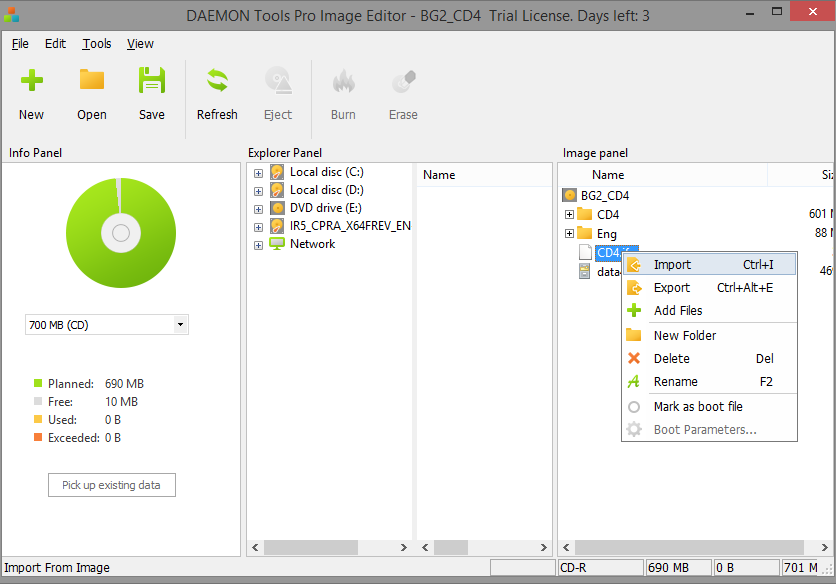Screen dimensions: 836x584
Task: Maximize the DAEMON Tools window
Action: pos(777,12)
